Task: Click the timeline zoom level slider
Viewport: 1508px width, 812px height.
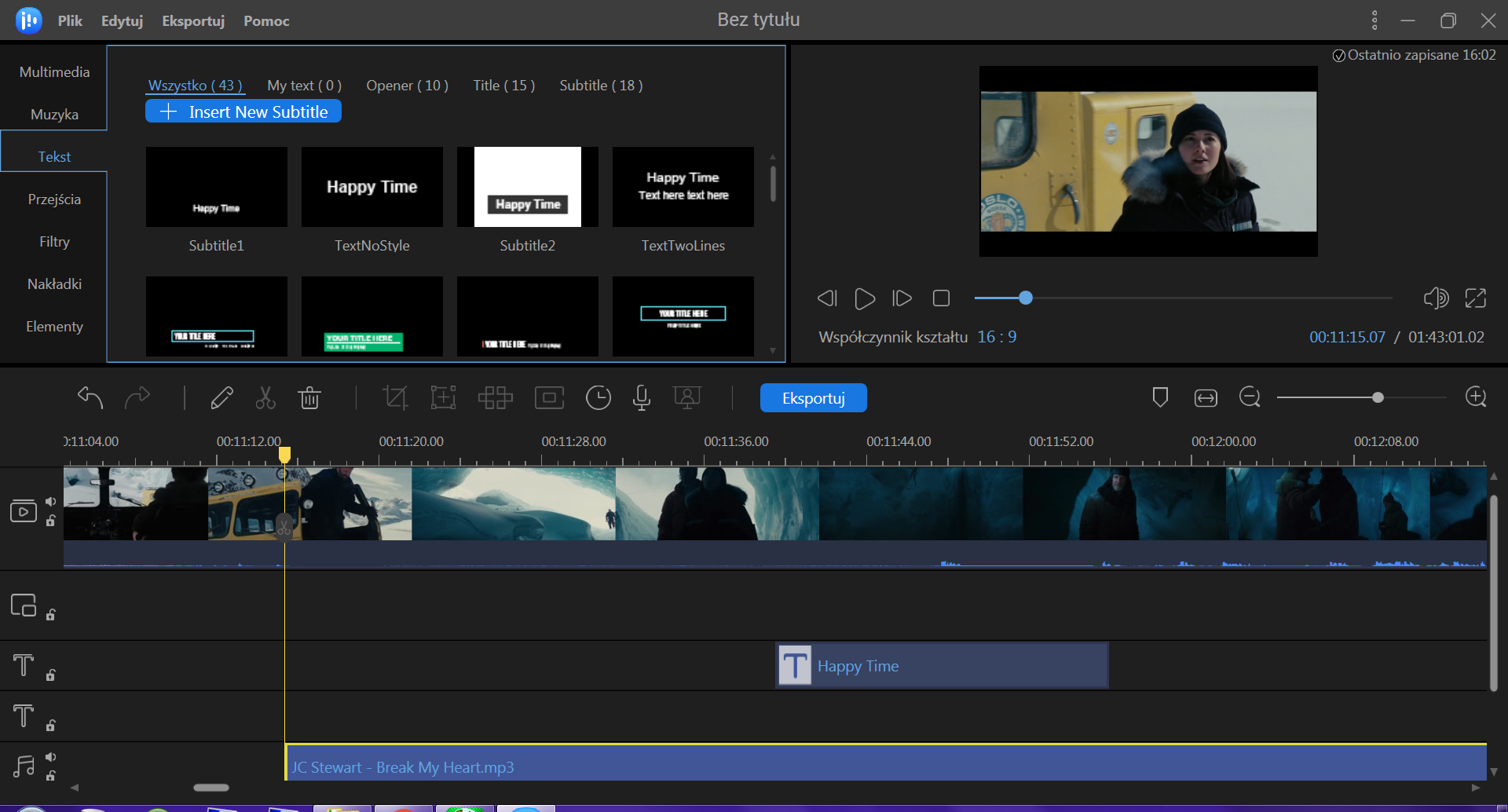Action: click(x=1361, y=397)
